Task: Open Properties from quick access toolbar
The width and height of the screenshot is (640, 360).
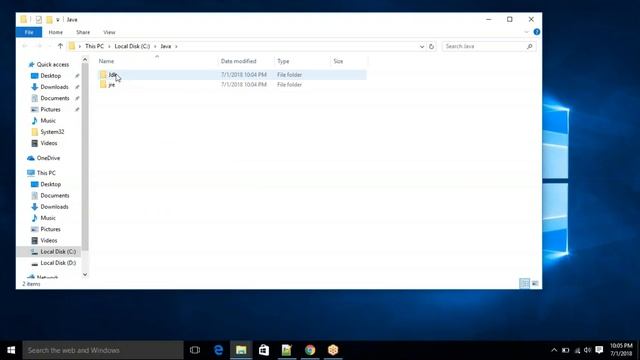Action: click(39, 19)
